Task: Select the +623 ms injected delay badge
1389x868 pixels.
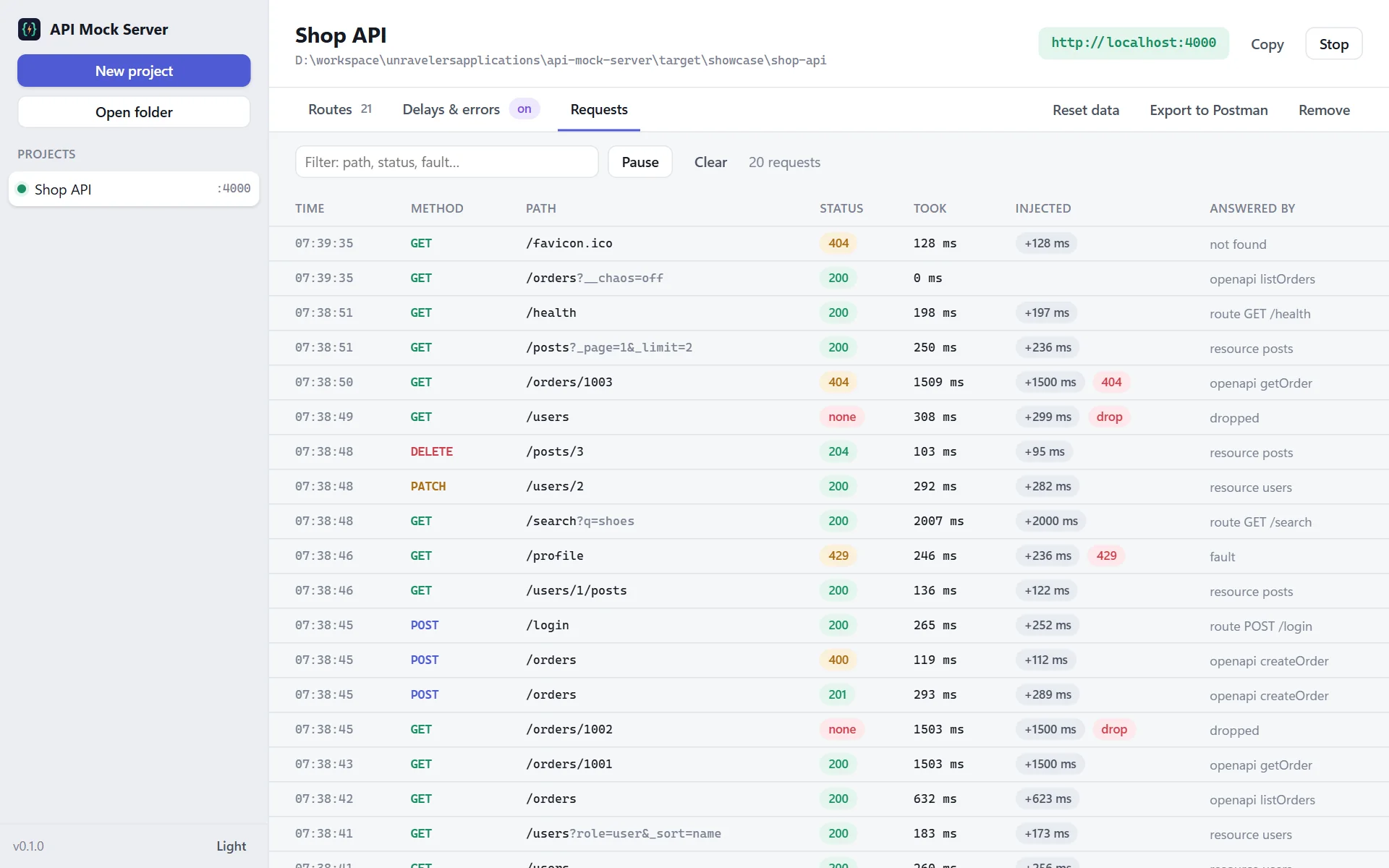Action: click(x=1048, y=799)
